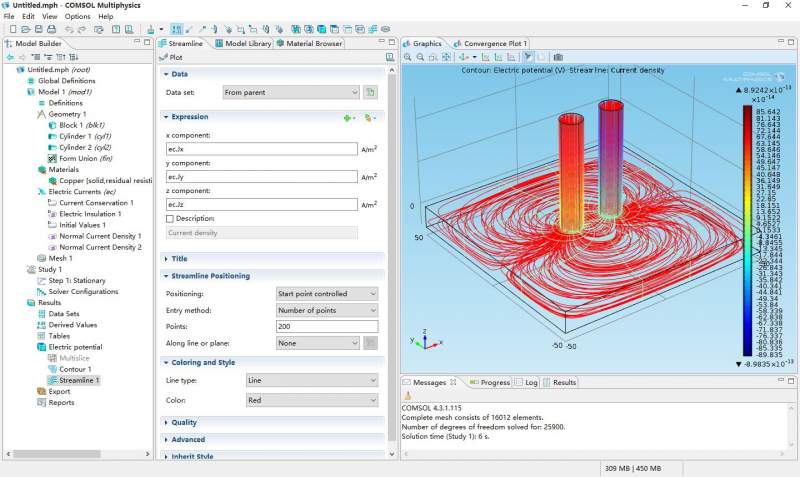Image resolution: width=800 pixels, height=477 pixels.
Task: Click the green plus Replace Expression icon
Action: [347, 117]
